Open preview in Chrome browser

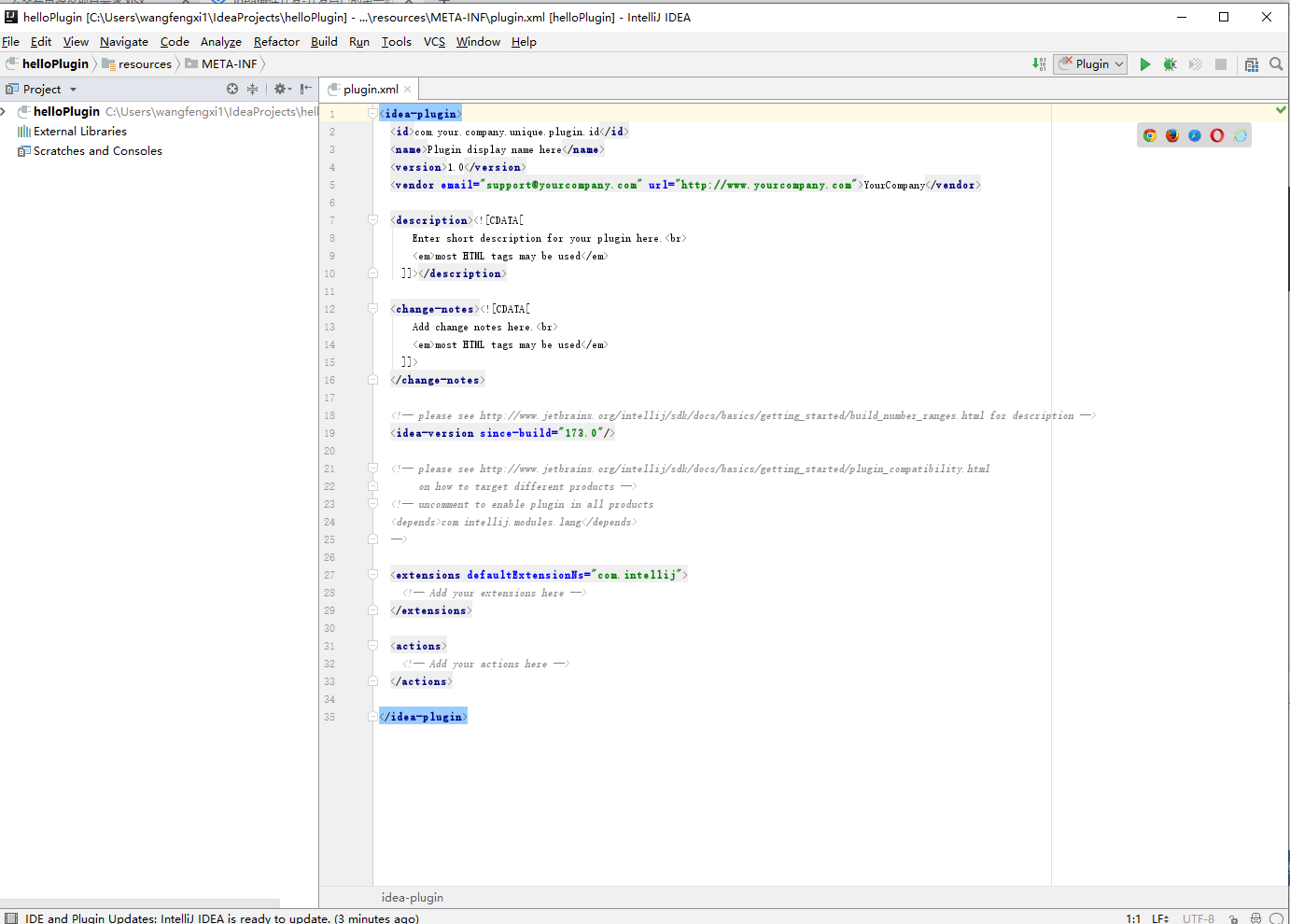click(1150, 135)
